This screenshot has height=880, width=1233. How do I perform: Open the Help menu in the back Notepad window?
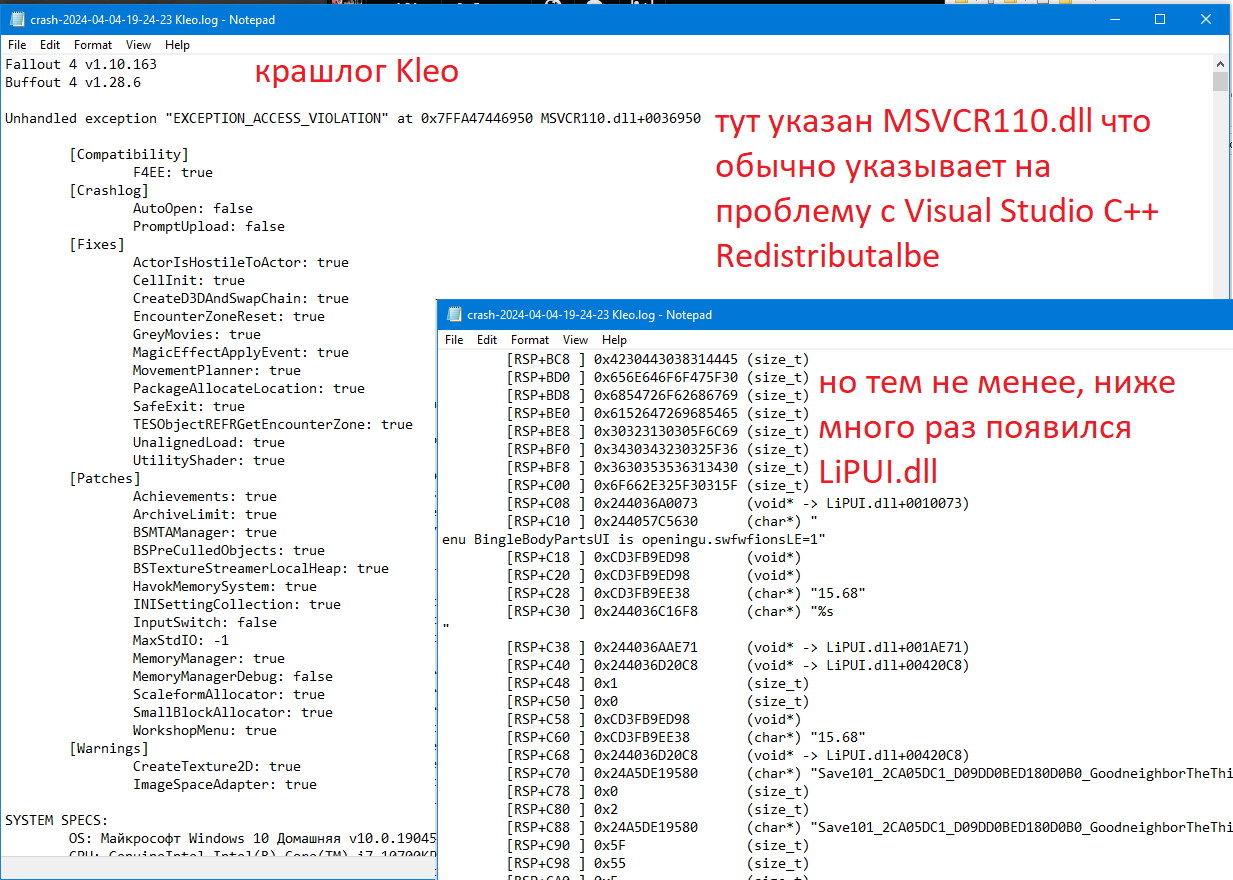click(x=177, y=45)
